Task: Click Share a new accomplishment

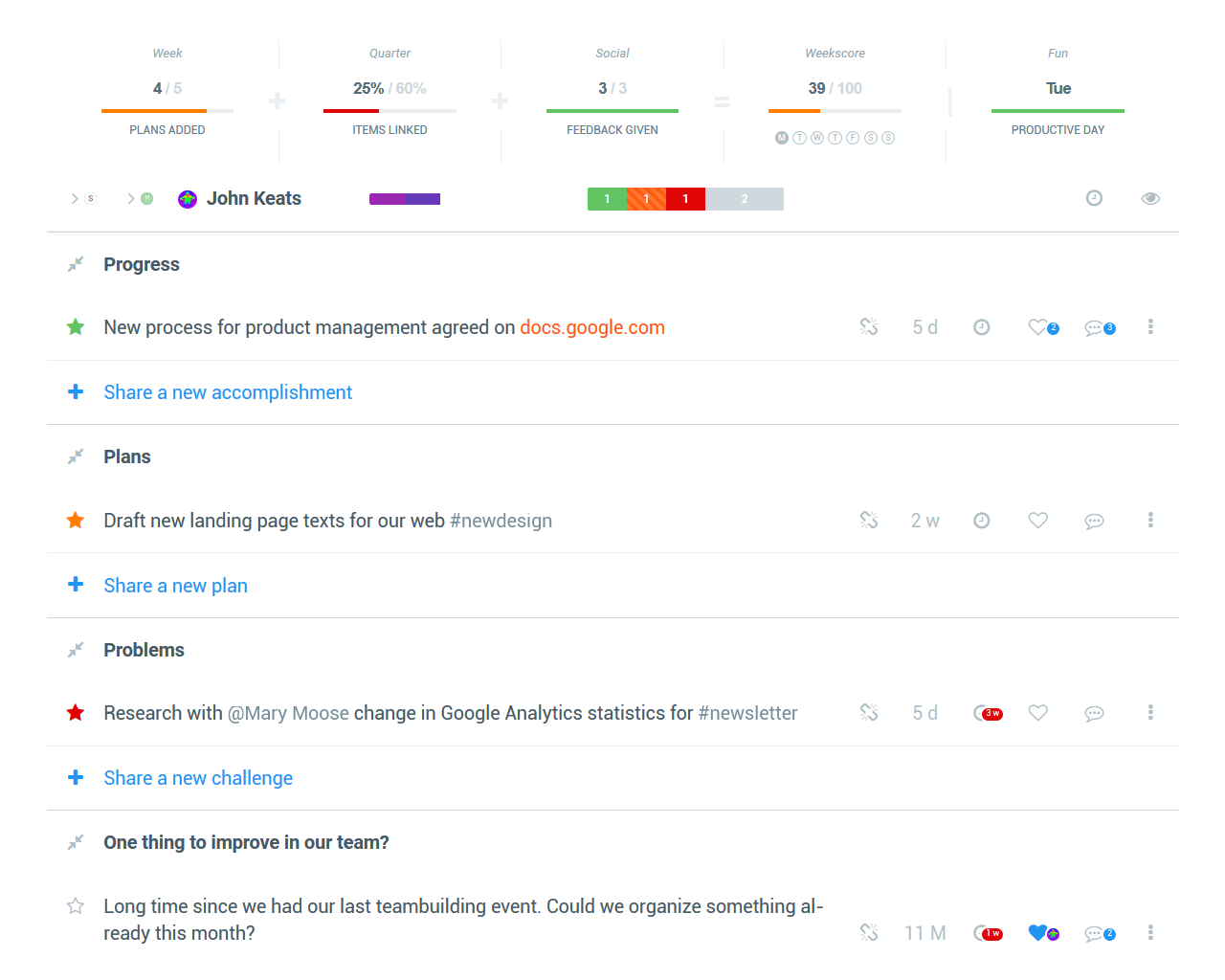Action: click(x=228, y=392)
